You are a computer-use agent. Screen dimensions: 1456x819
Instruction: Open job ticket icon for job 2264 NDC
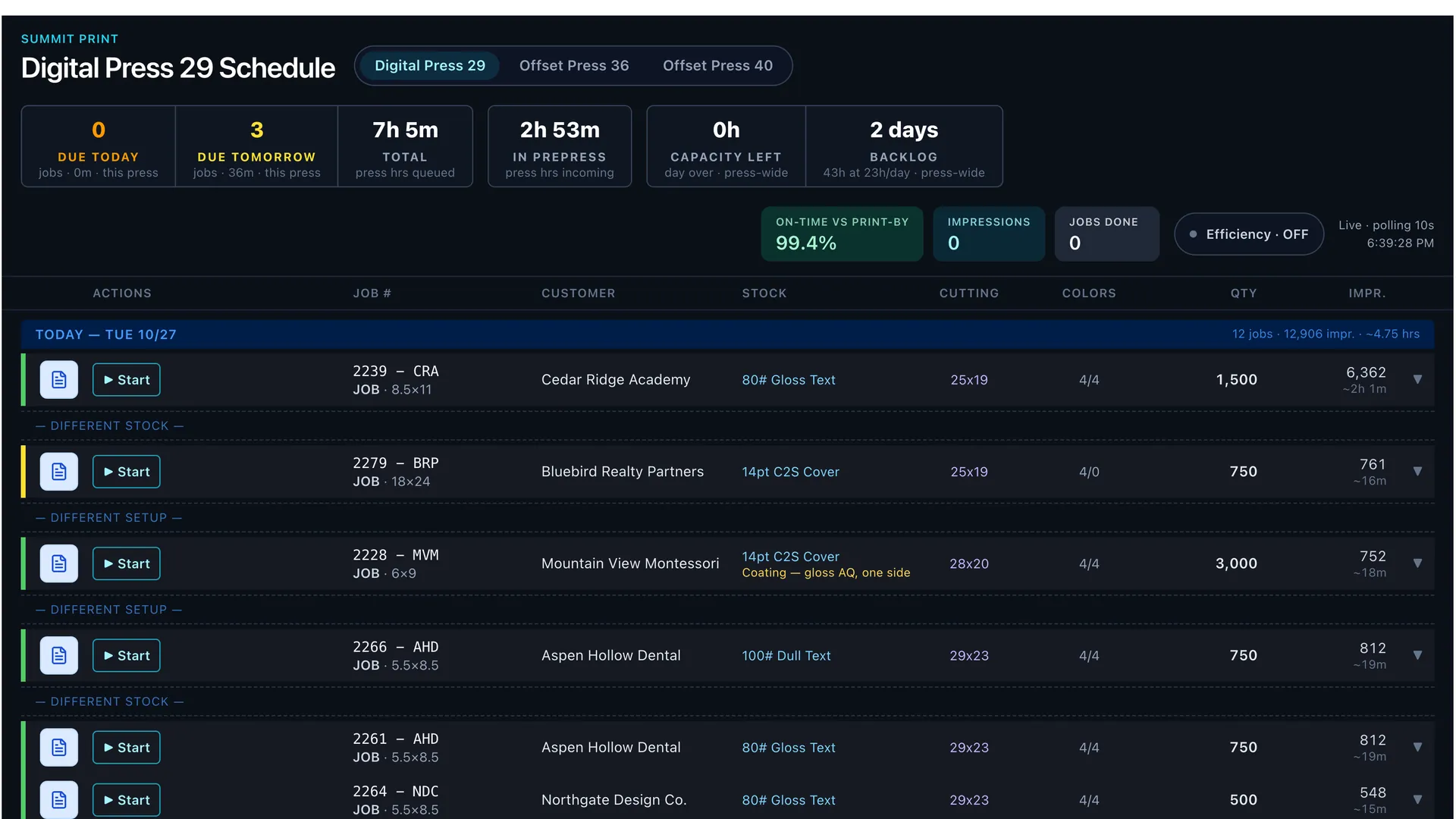(x=59, y=800)
